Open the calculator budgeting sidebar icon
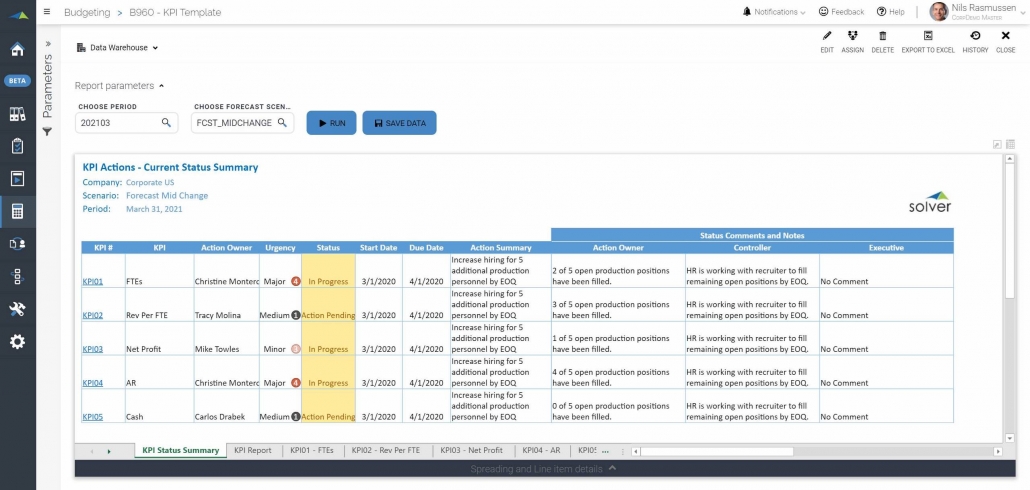 (x=17, y=211)
